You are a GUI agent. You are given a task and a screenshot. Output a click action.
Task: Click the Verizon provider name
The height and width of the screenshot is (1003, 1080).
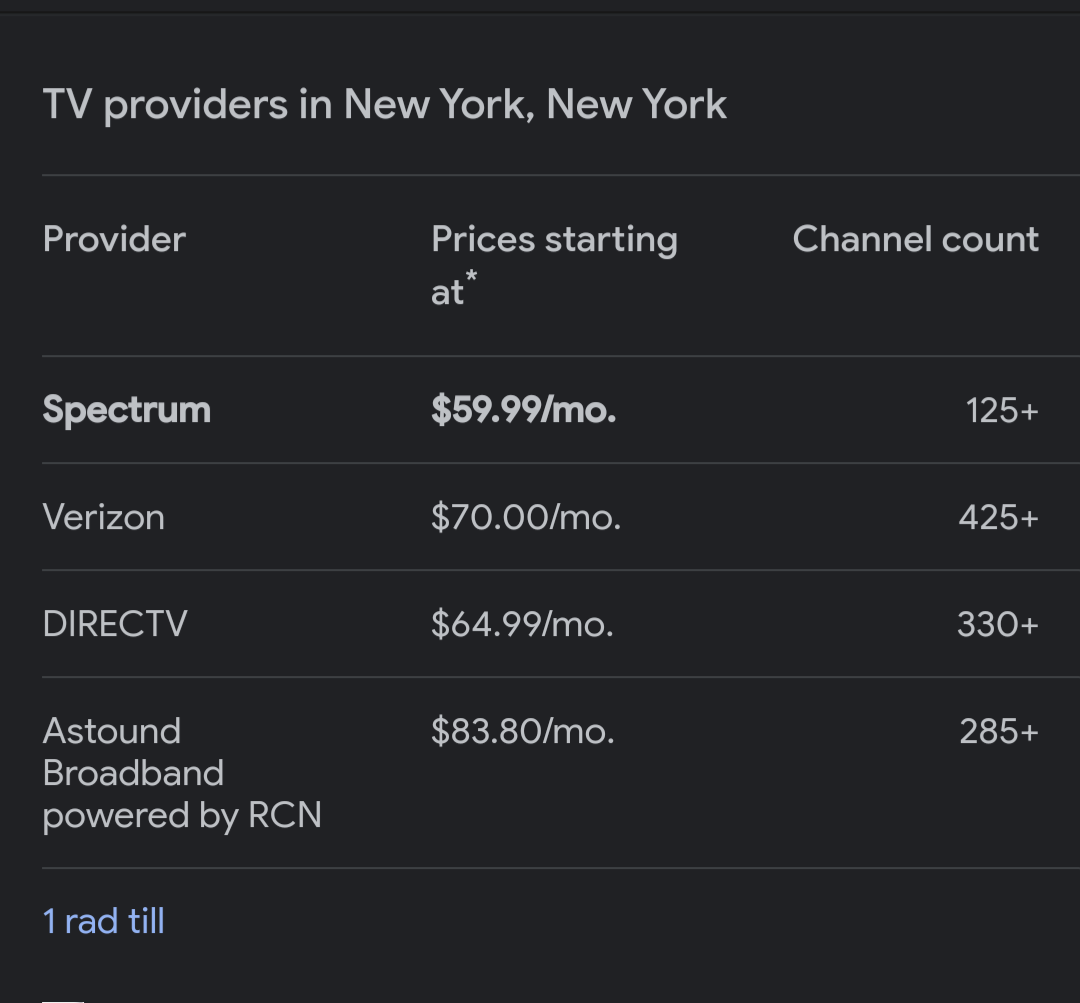coord(103,517)
